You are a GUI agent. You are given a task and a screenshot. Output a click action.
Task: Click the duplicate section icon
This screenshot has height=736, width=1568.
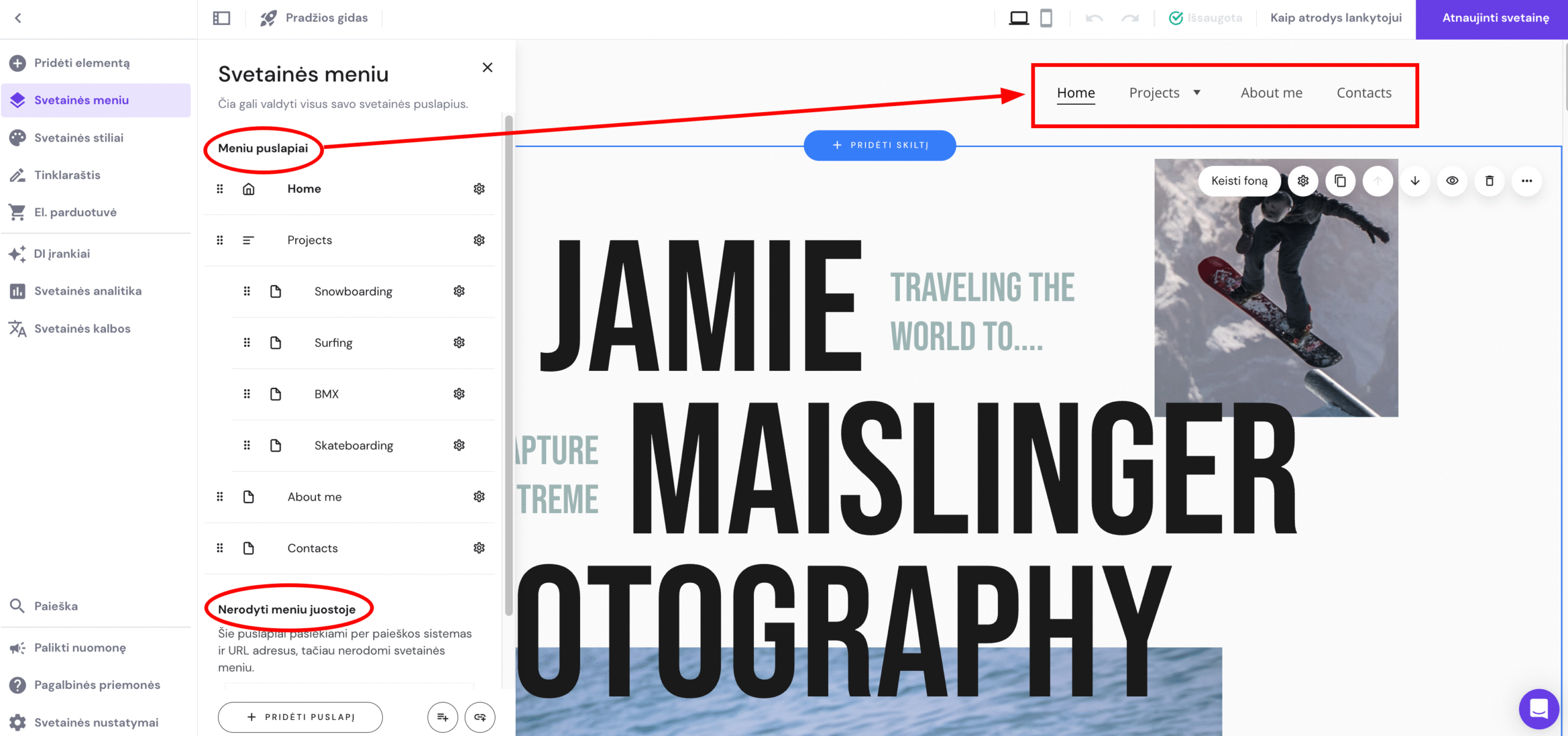pos(1340,181)
